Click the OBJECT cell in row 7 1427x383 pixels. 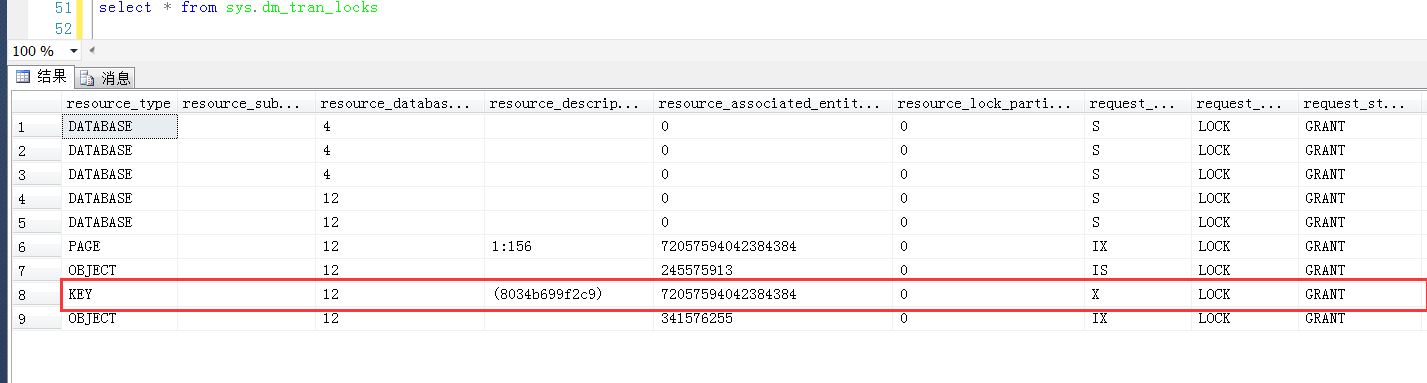(120, 270)
